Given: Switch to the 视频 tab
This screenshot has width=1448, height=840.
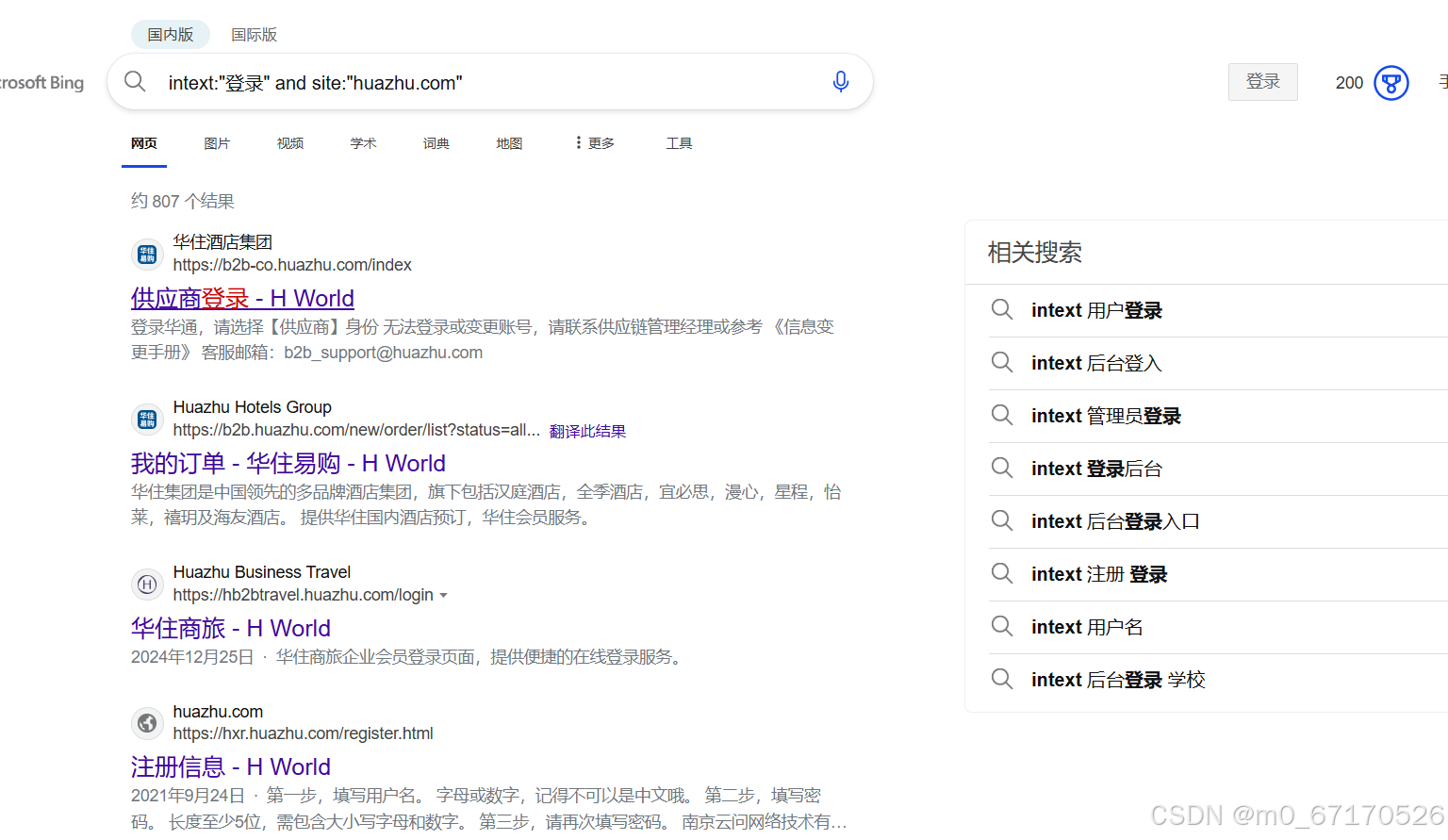Looking at the screenshot, I should (x=290, y=143).
